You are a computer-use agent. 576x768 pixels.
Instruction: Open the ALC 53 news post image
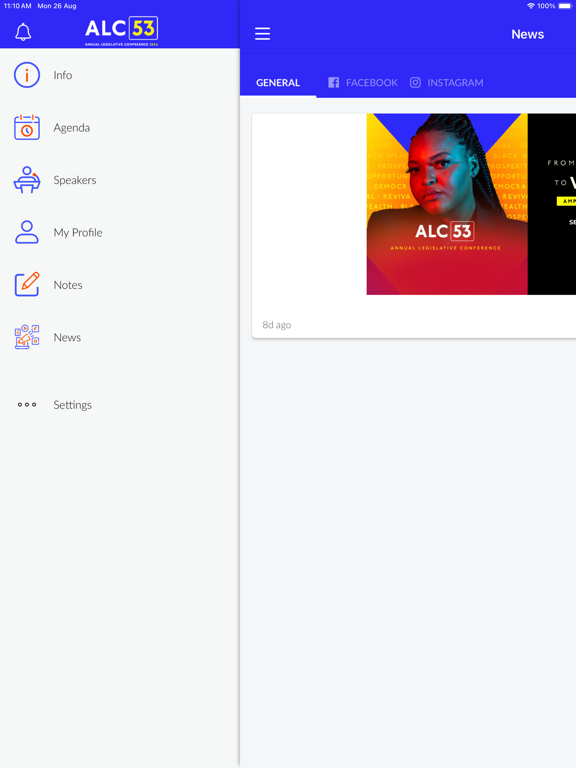(x=471, y=204)
